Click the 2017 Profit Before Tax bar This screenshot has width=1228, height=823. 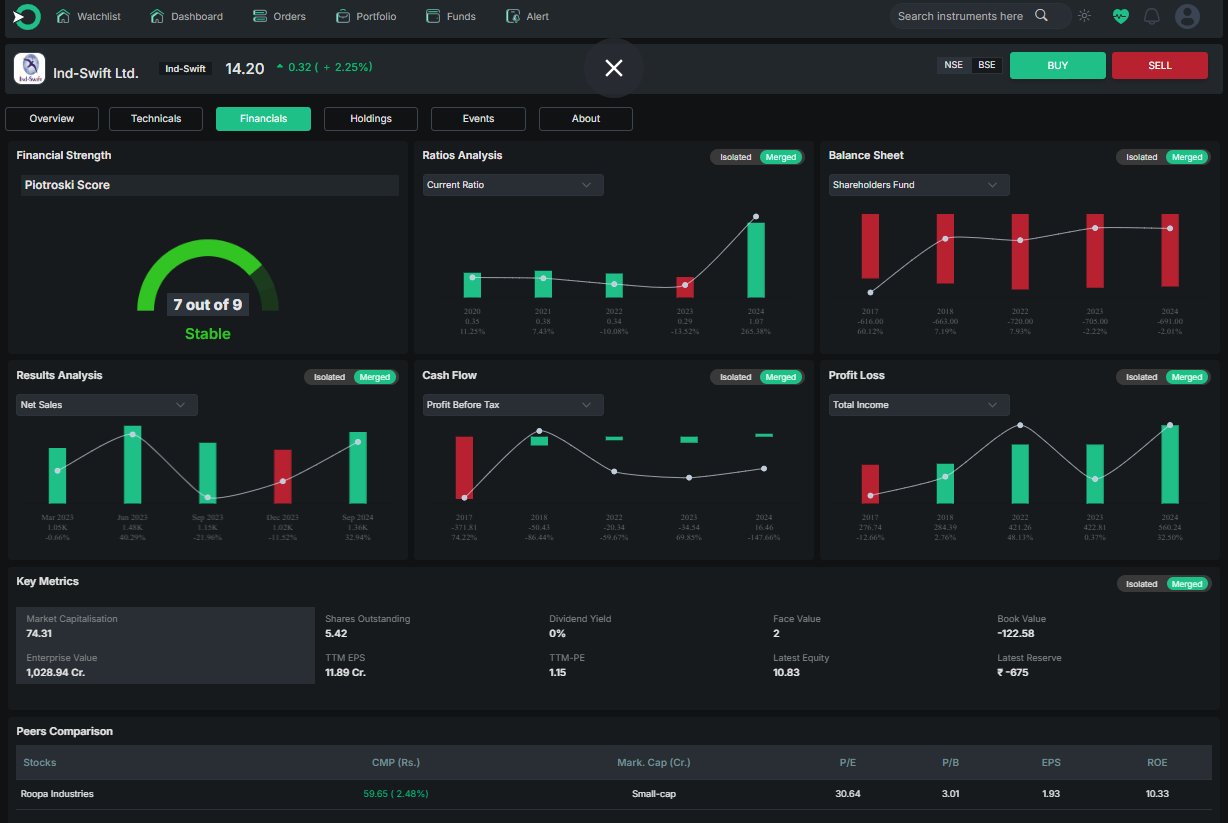point(464,467)
